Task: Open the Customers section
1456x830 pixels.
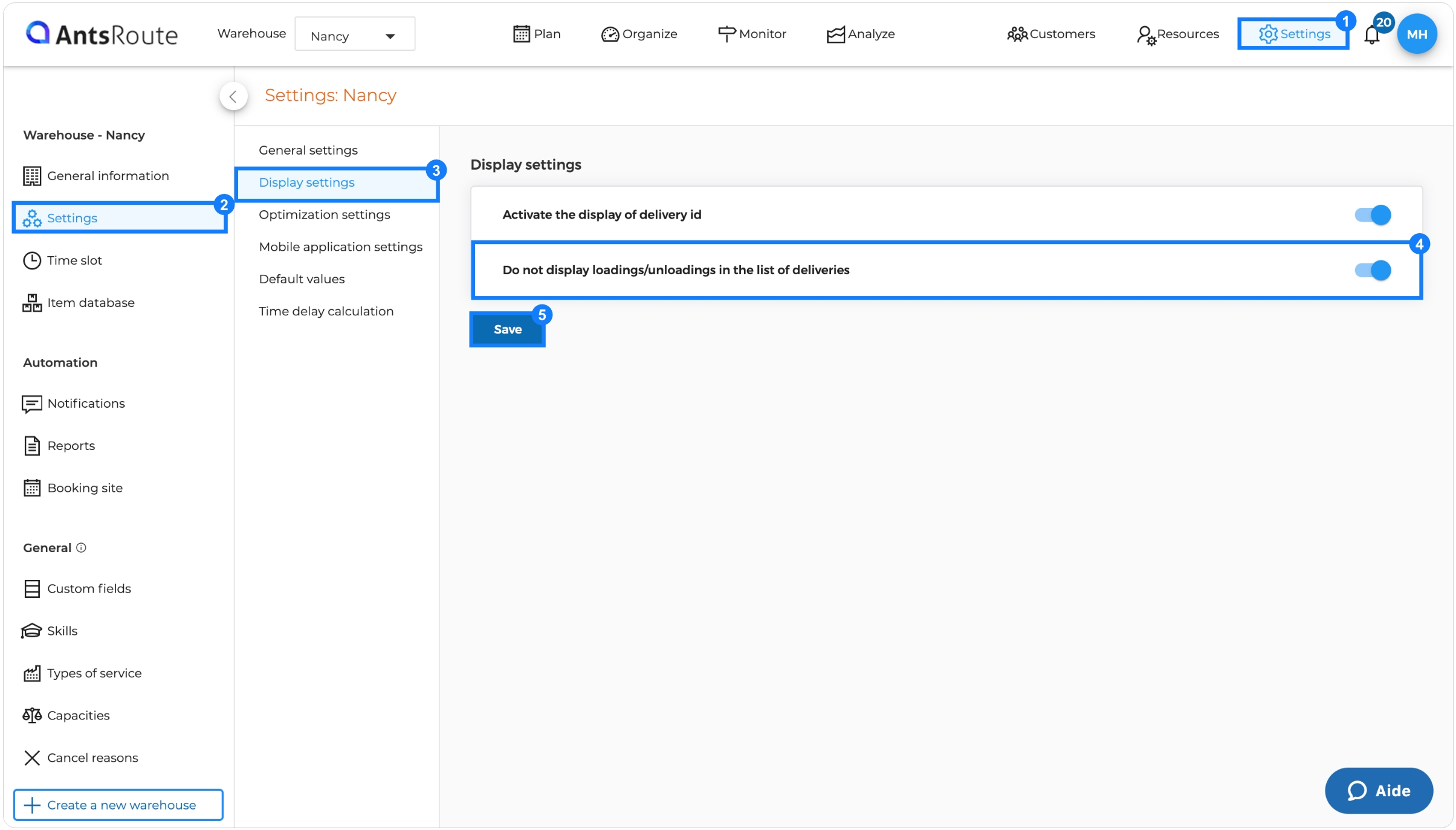Action: click(x=1051, y=34)
